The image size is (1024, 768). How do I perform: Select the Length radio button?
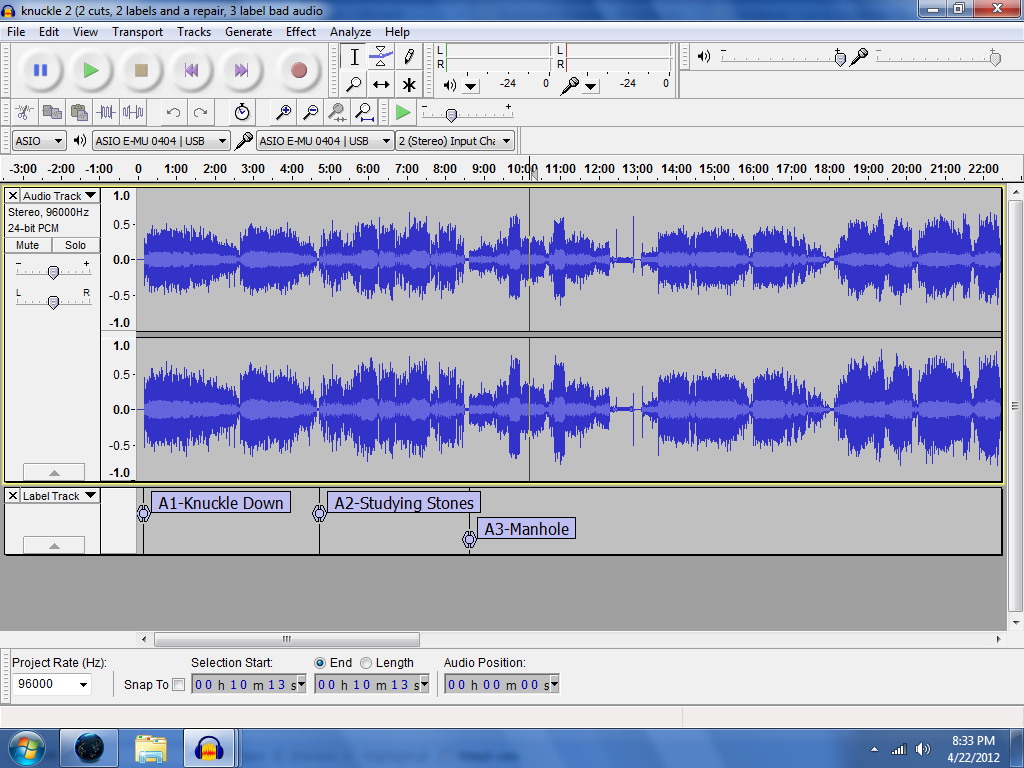(366, 663)
